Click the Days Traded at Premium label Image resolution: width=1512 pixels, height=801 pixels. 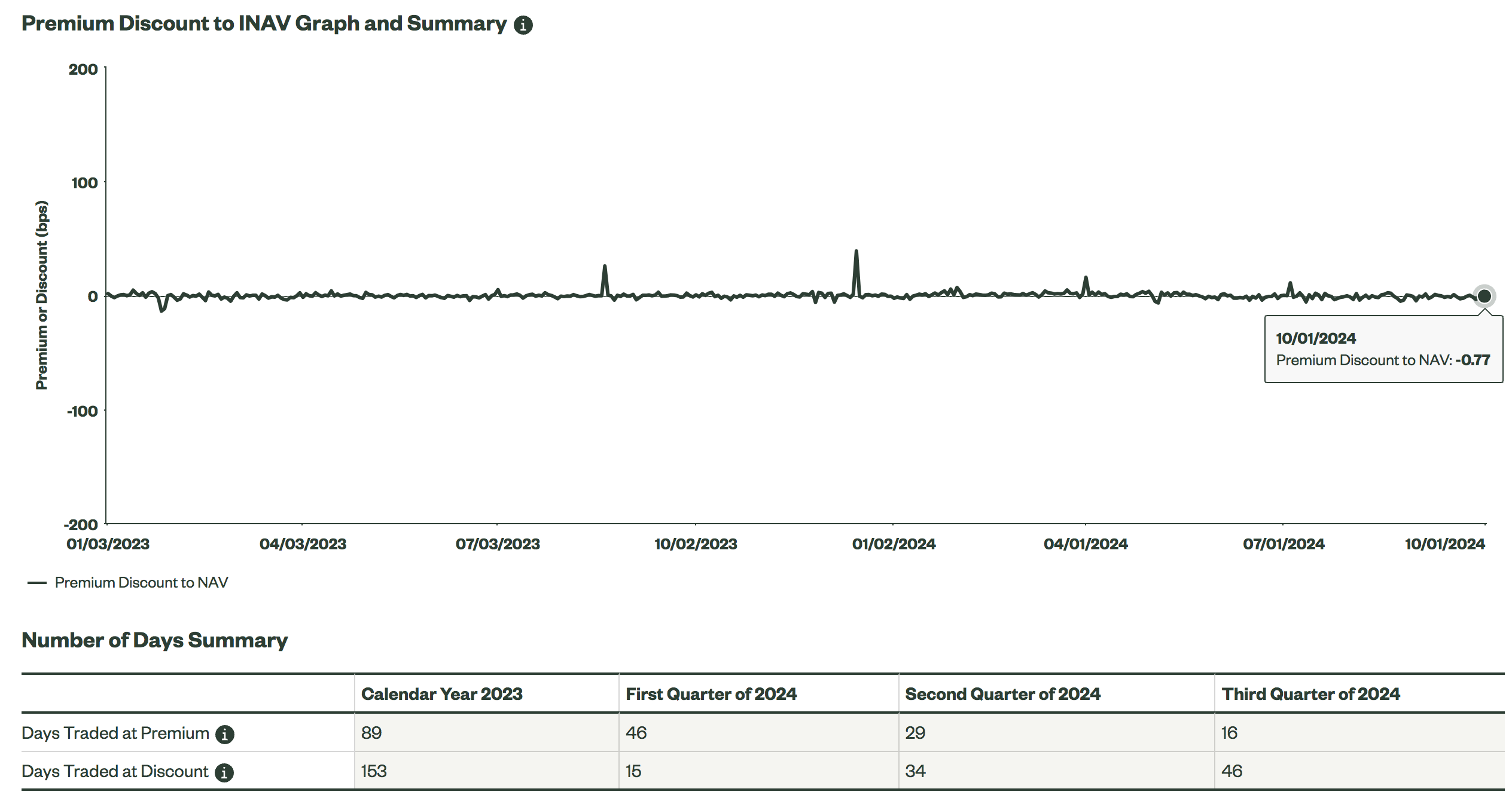[115, 733]
